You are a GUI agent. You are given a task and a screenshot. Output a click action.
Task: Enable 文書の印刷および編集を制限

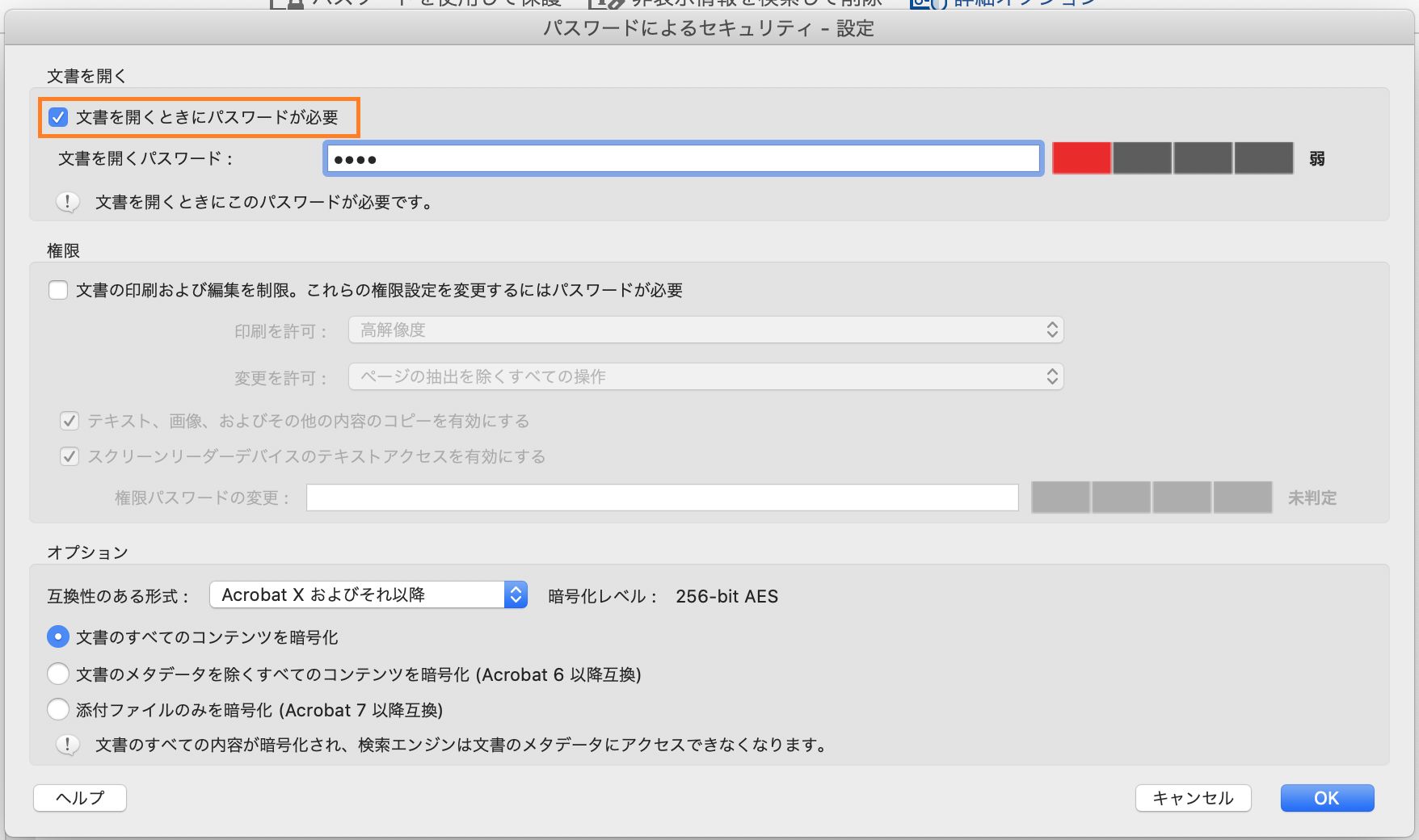pyautogui.click(x=57, y=289)
